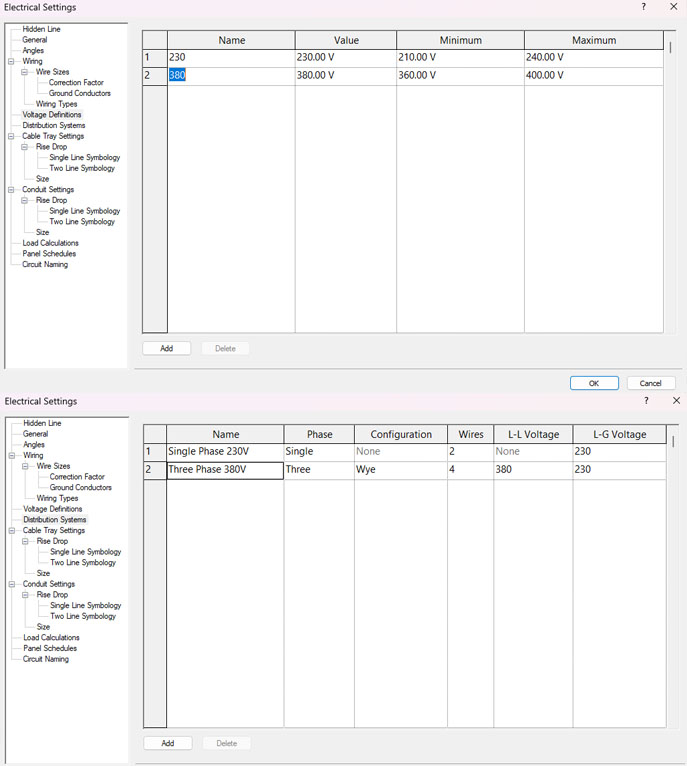Select the Three Phase 380V name cell
The height and width of the screenshot is (766, 687).
225,469
